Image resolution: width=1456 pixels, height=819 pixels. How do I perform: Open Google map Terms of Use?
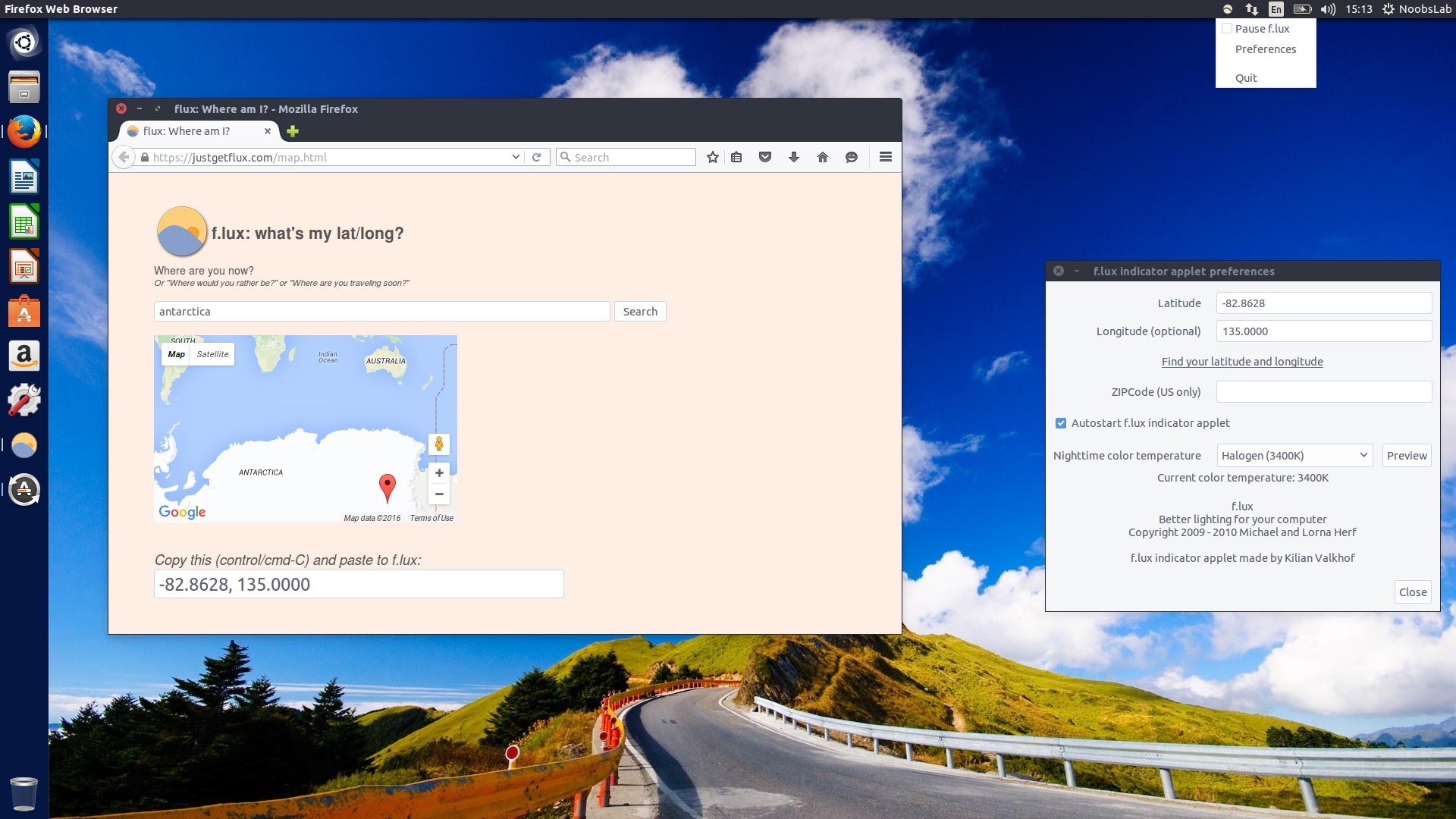coord(431,518)
